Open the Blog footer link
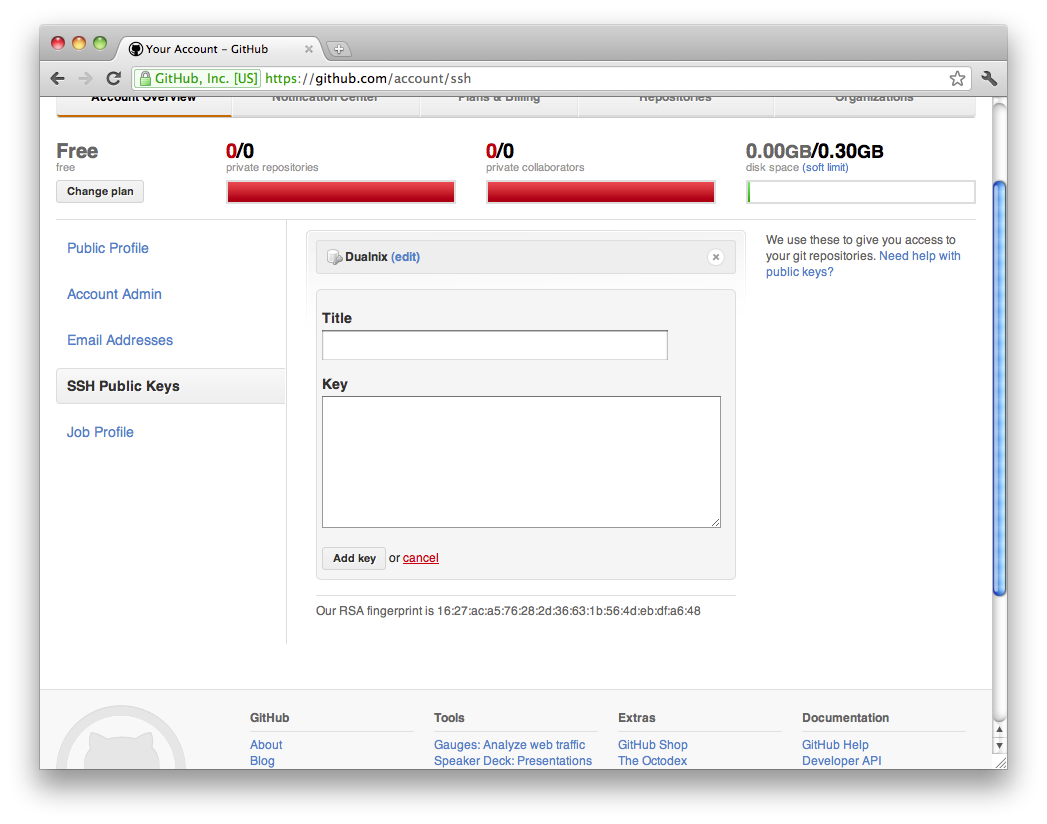Viewport: 1047px width, 824px height. click(262, 761)
